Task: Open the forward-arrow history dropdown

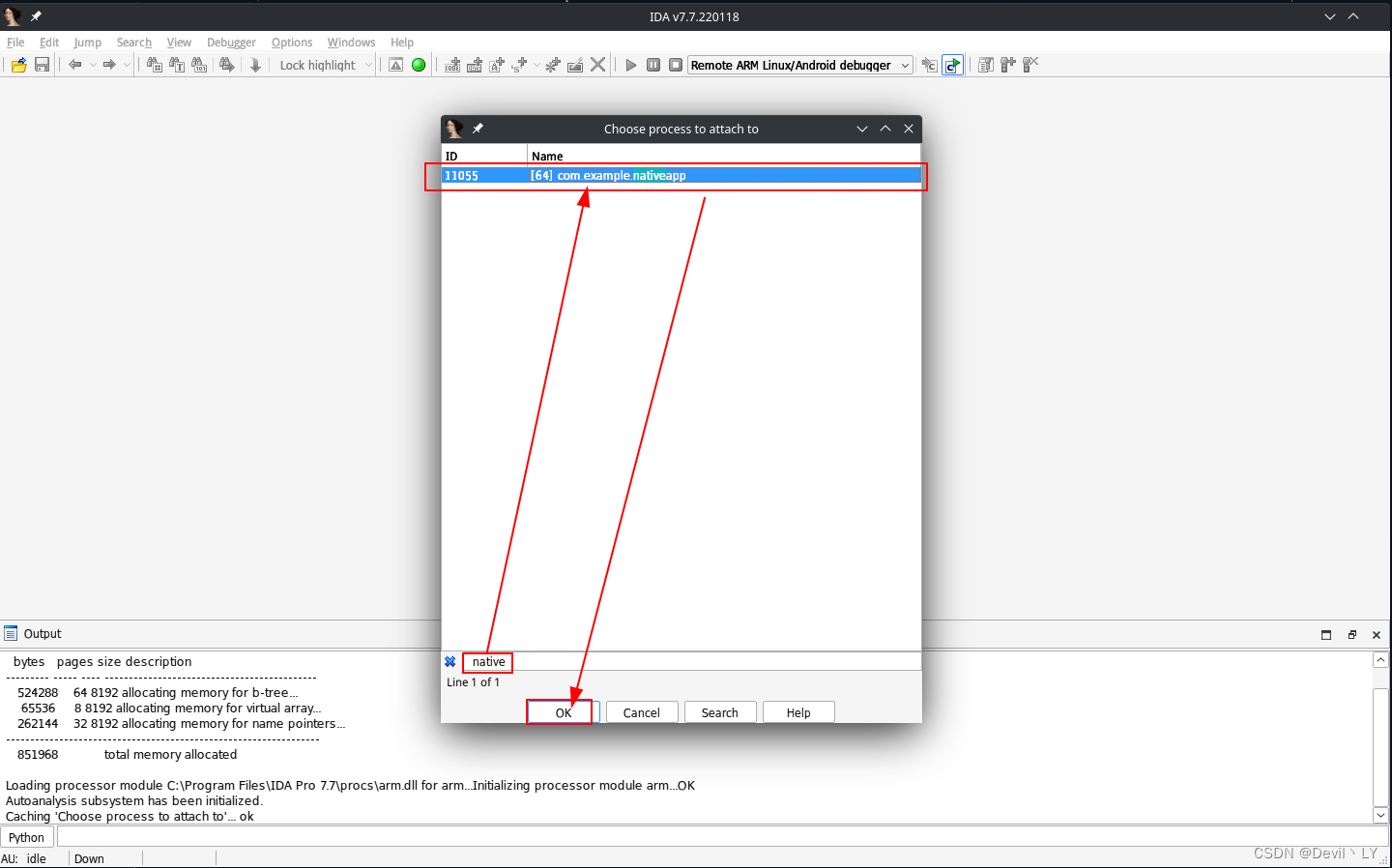Action: [x=127, y=65]
